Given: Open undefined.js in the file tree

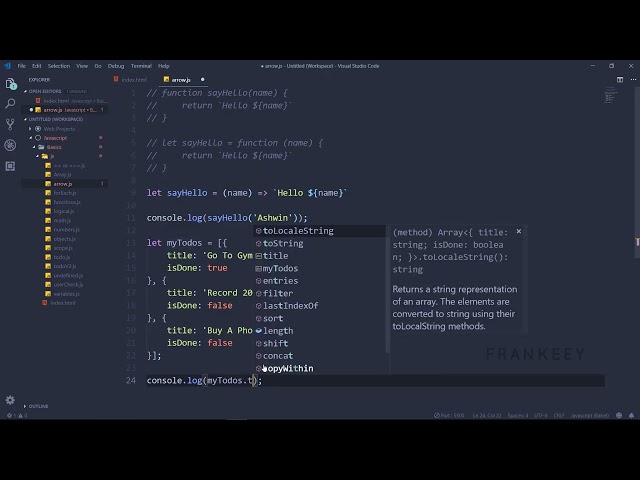Looking at the screenshot, I should tap(68, 276).
